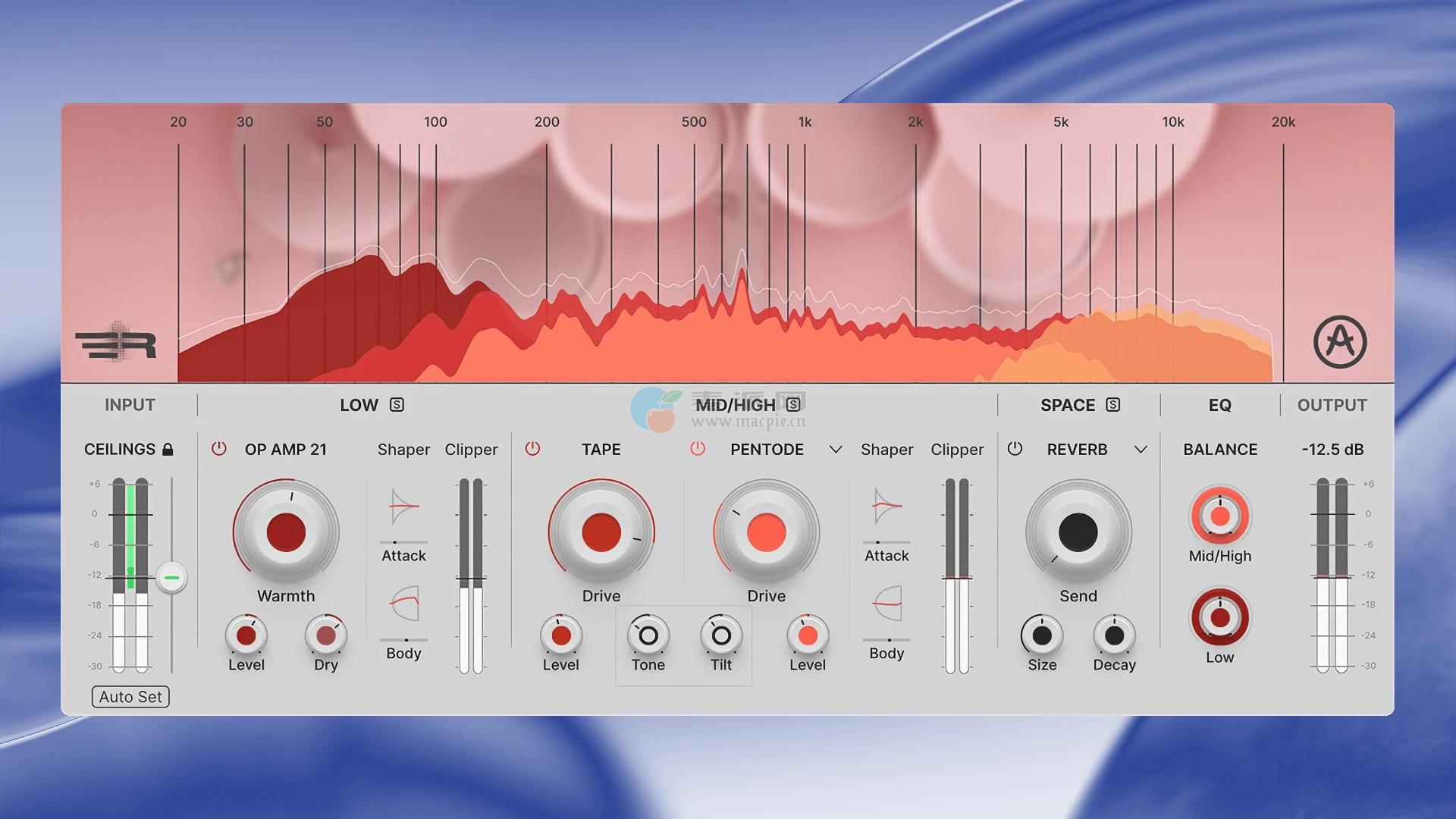Click the LOW section header
Screen dimensions: 1456x819
point(359,405)
